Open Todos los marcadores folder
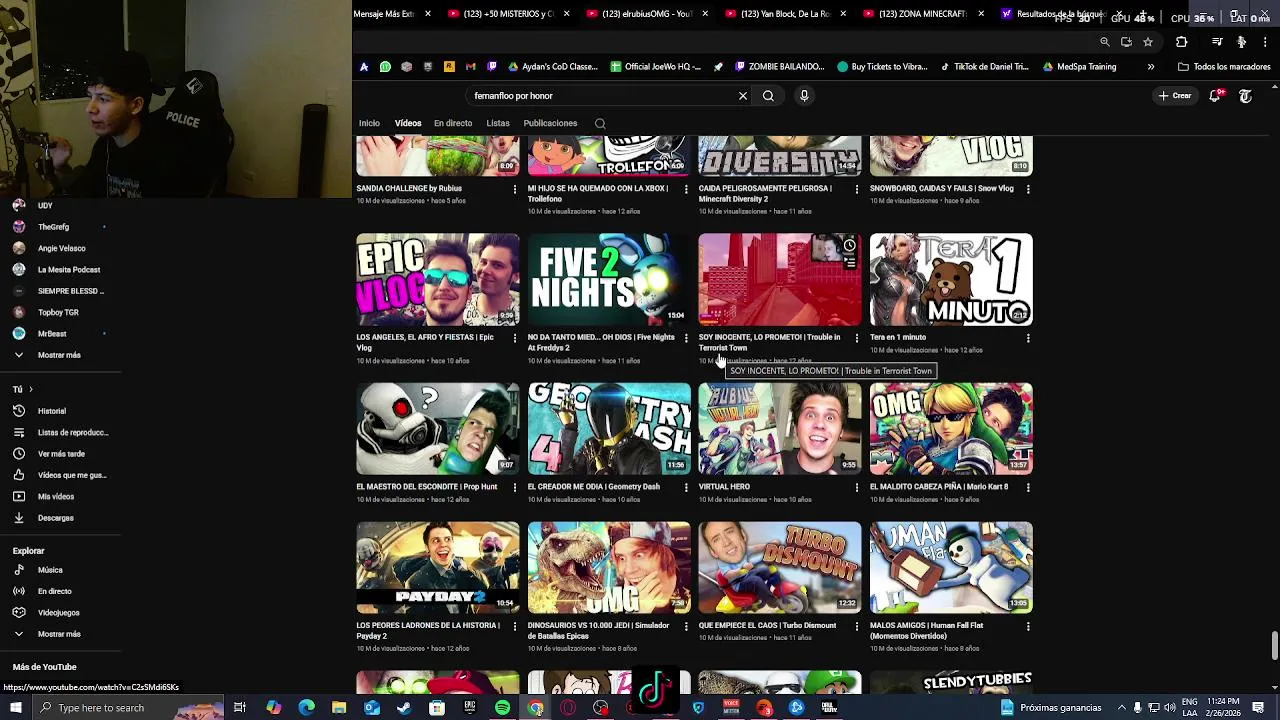 (1224, 67)
